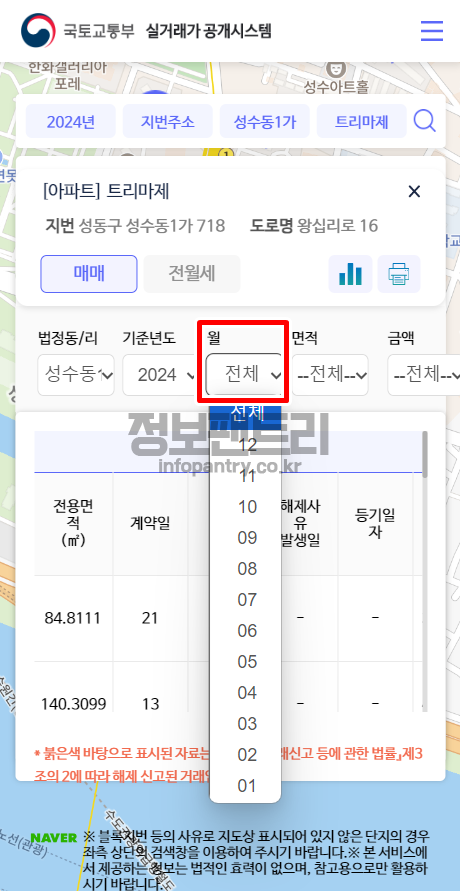The image size is (460, 891).
Task: Click the 실거래가 공개시스템 site title
Action: [x=208, y=31]
